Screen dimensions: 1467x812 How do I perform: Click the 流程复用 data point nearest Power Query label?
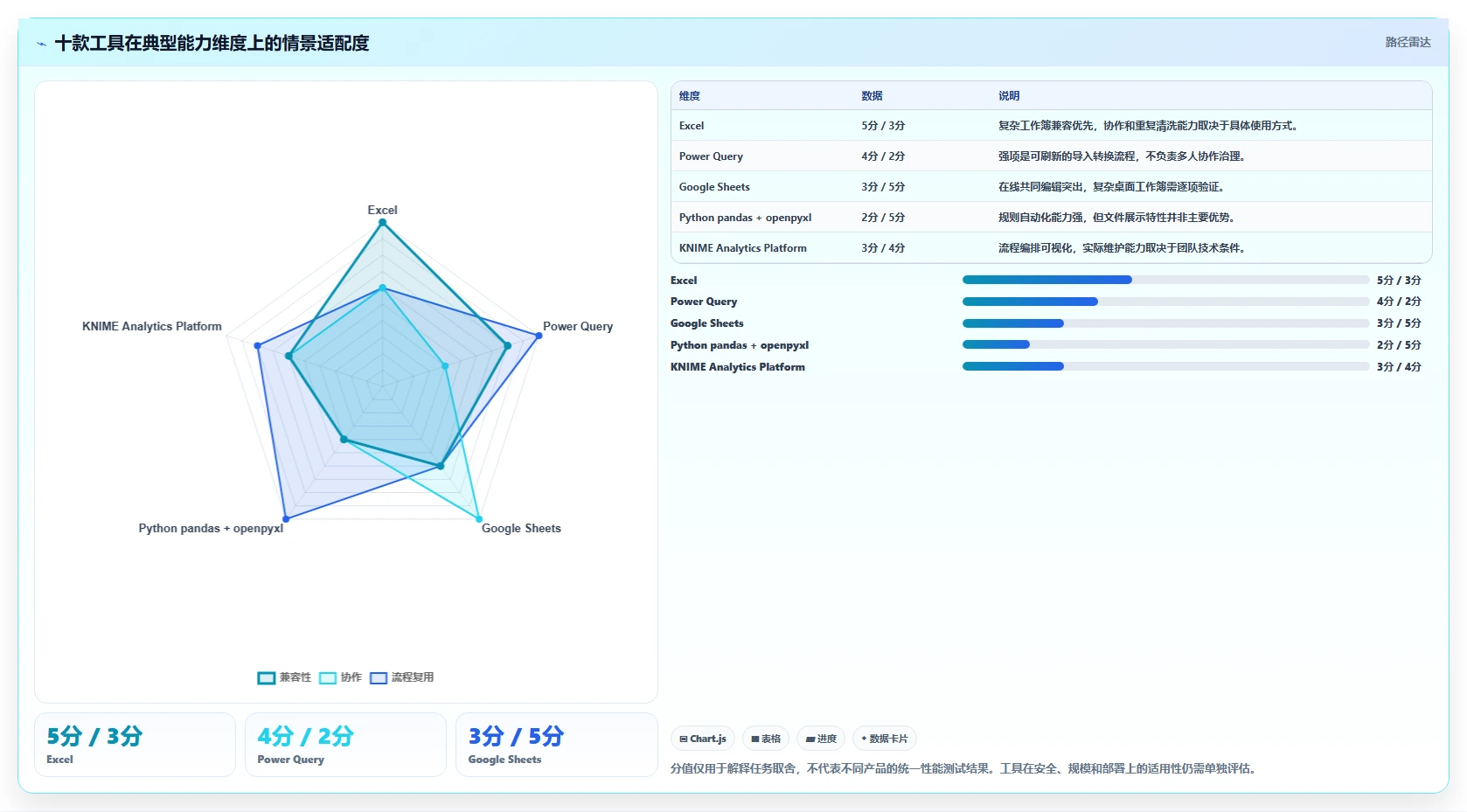click(539, 336)
